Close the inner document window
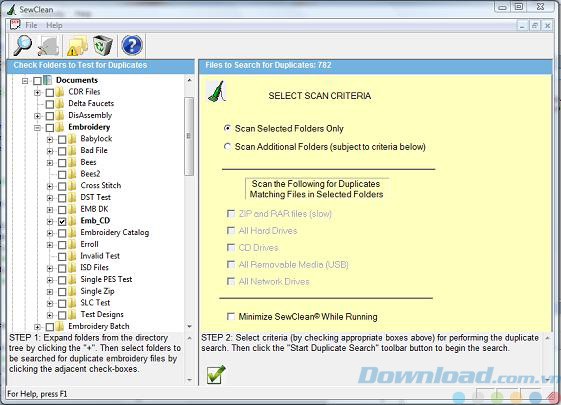561x405 pixels. [x=547, y=26]
